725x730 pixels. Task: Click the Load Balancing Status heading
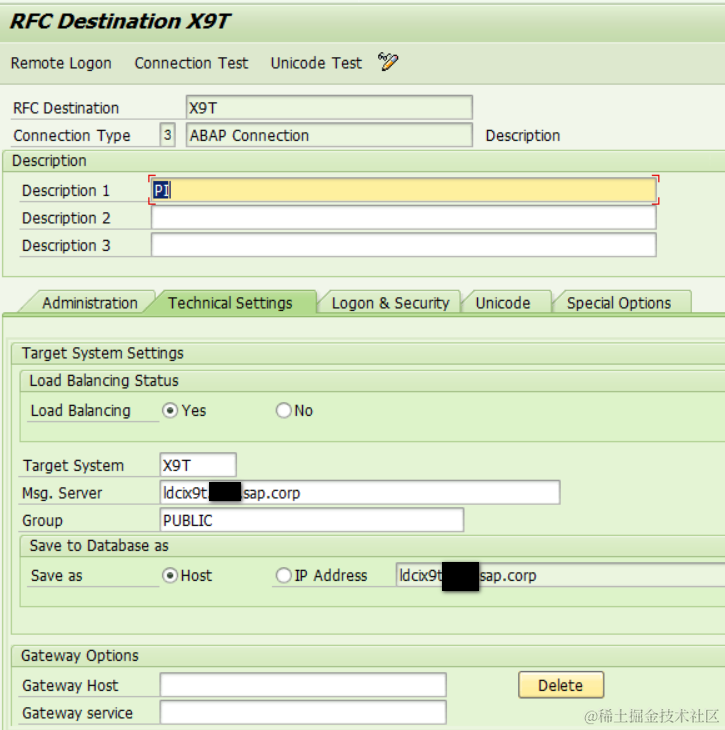coord(104,380)
